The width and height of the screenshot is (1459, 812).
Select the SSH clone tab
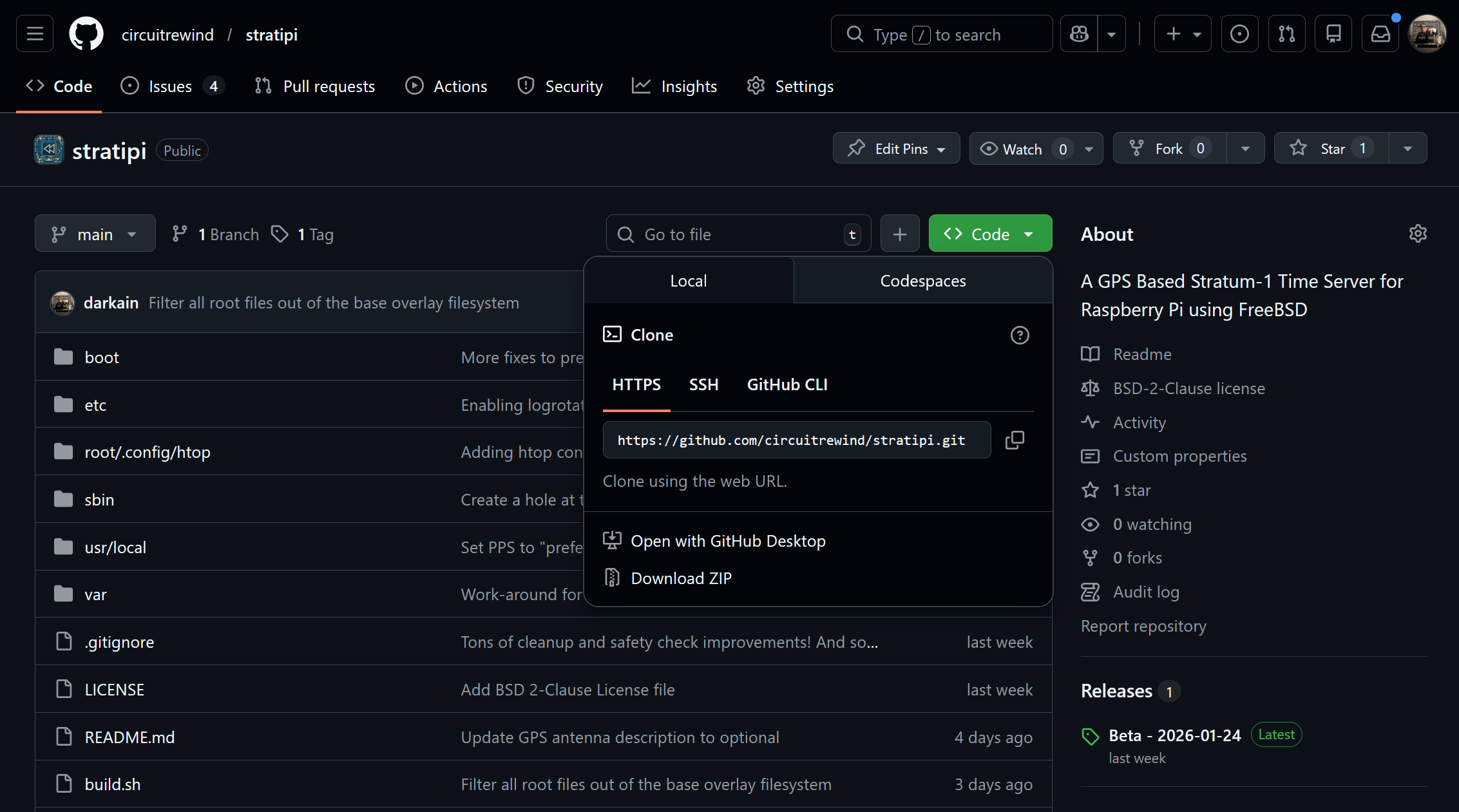(x=703, y=384)
